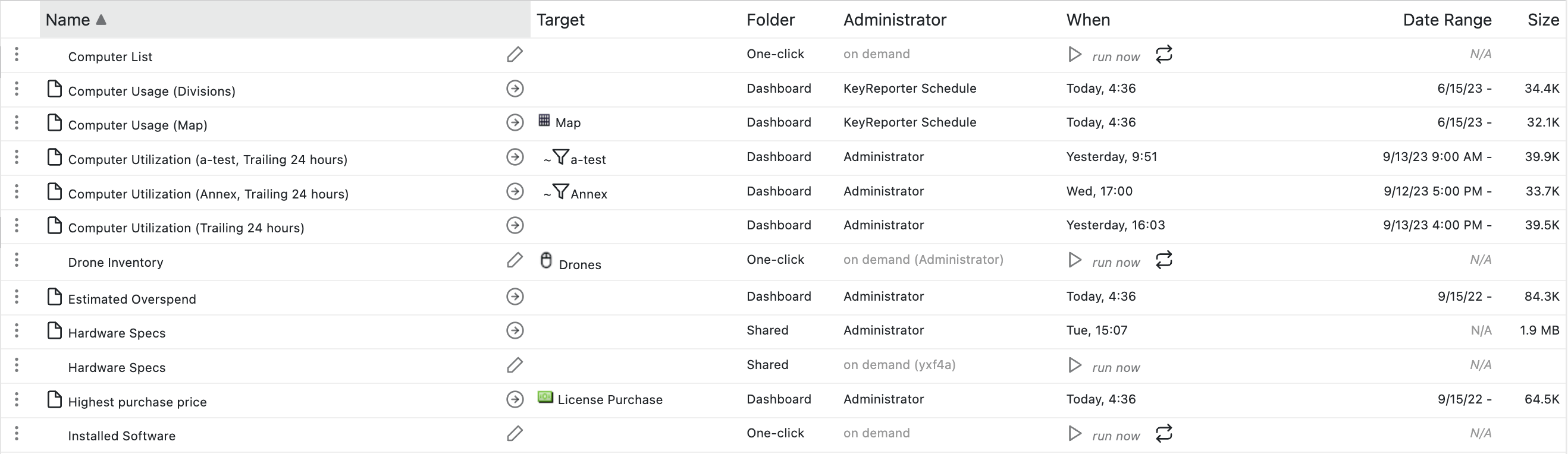Click the schedule repeat icon for Computer List

click(1164, 55)
